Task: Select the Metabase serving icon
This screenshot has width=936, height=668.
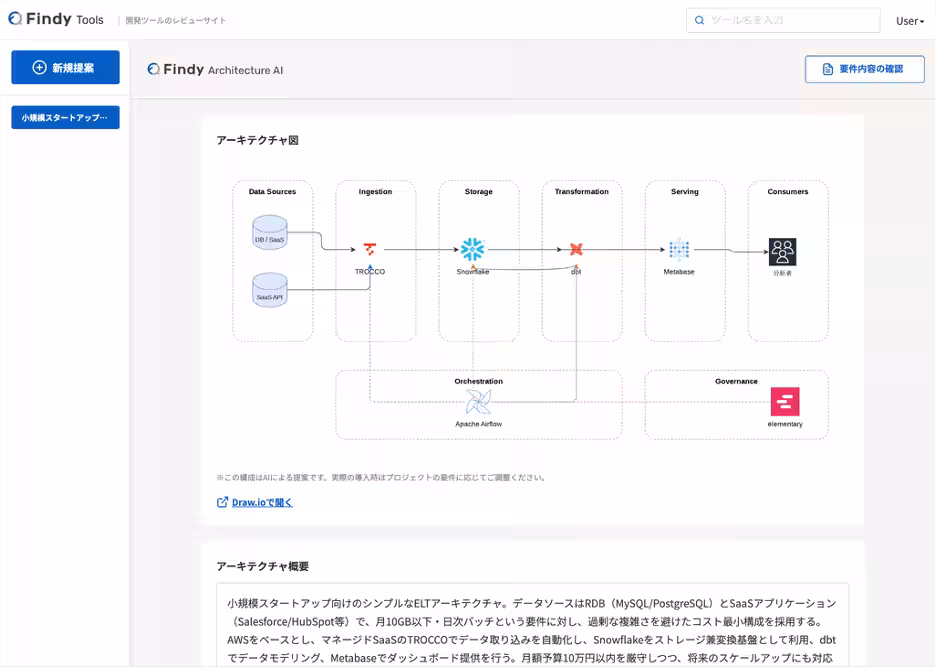Action: point(679,250)
